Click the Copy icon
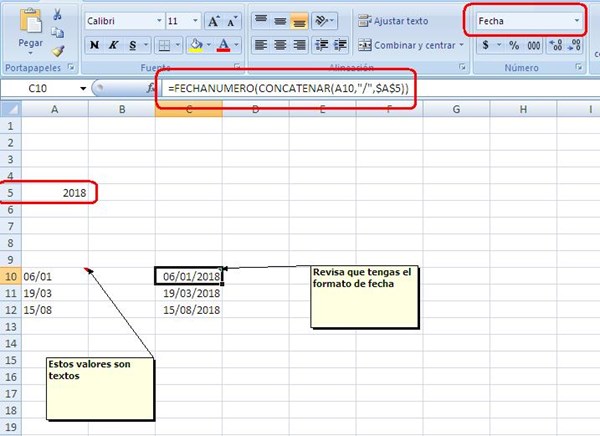 57,33
